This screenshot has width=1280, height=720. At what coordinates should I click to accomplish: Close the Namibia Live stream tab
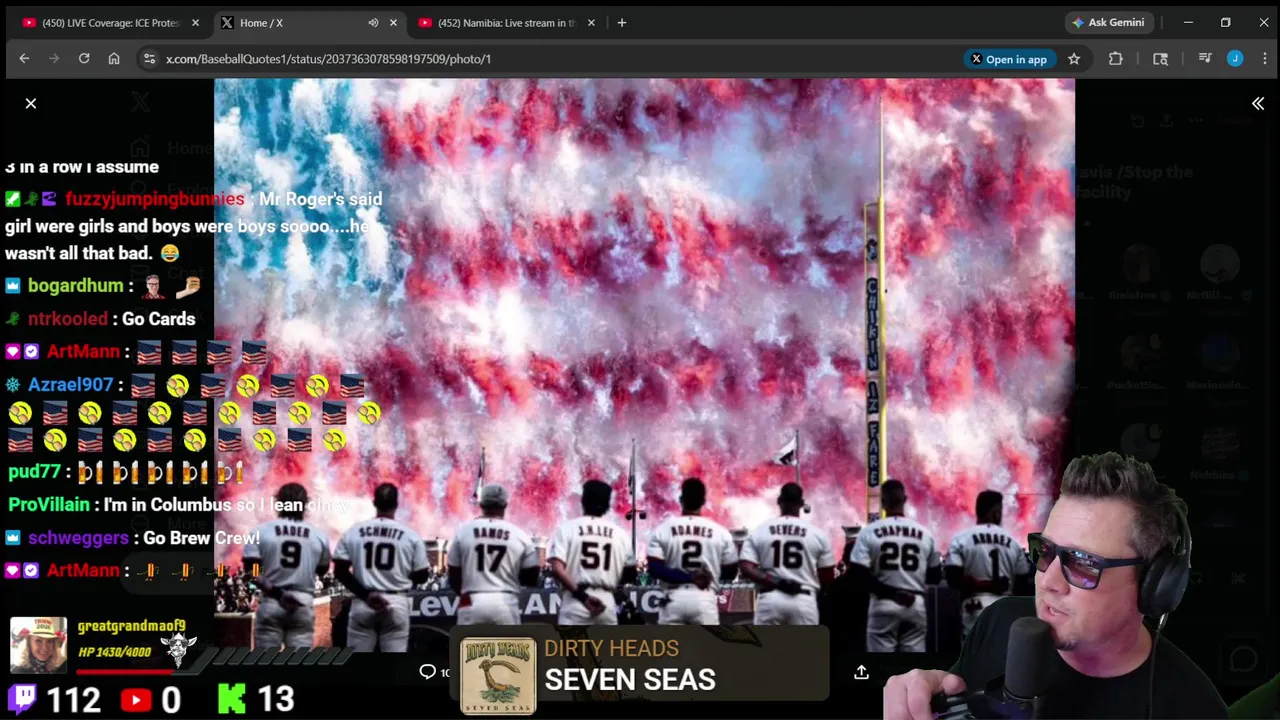coord(591,23)
